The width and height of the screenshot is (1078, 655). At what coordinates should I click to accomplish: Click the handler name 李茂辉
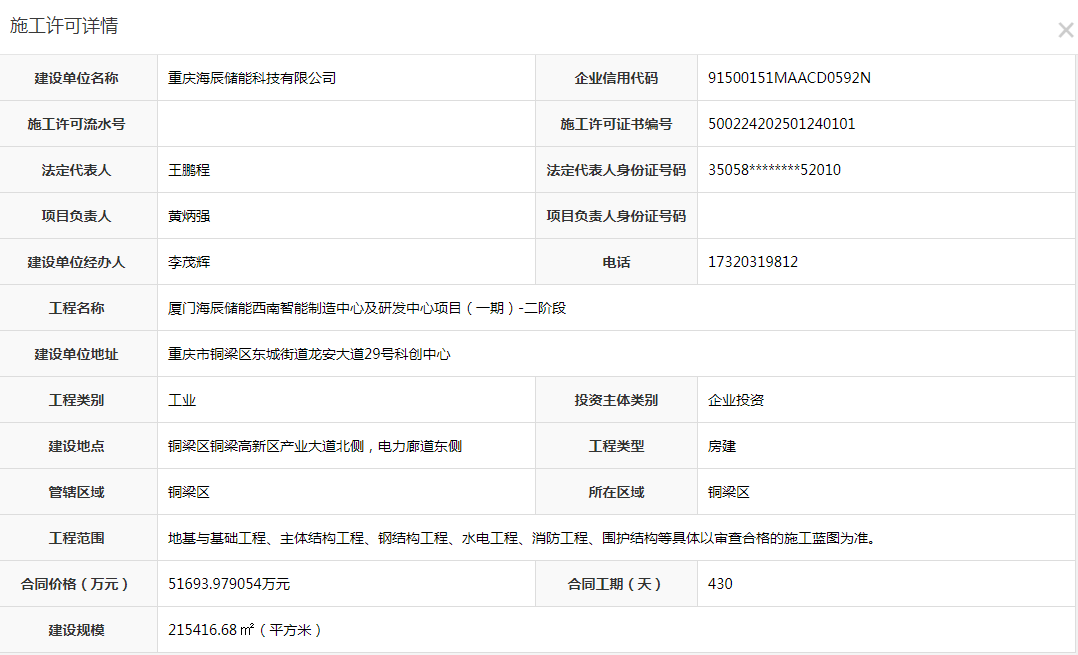coord(189,262)
